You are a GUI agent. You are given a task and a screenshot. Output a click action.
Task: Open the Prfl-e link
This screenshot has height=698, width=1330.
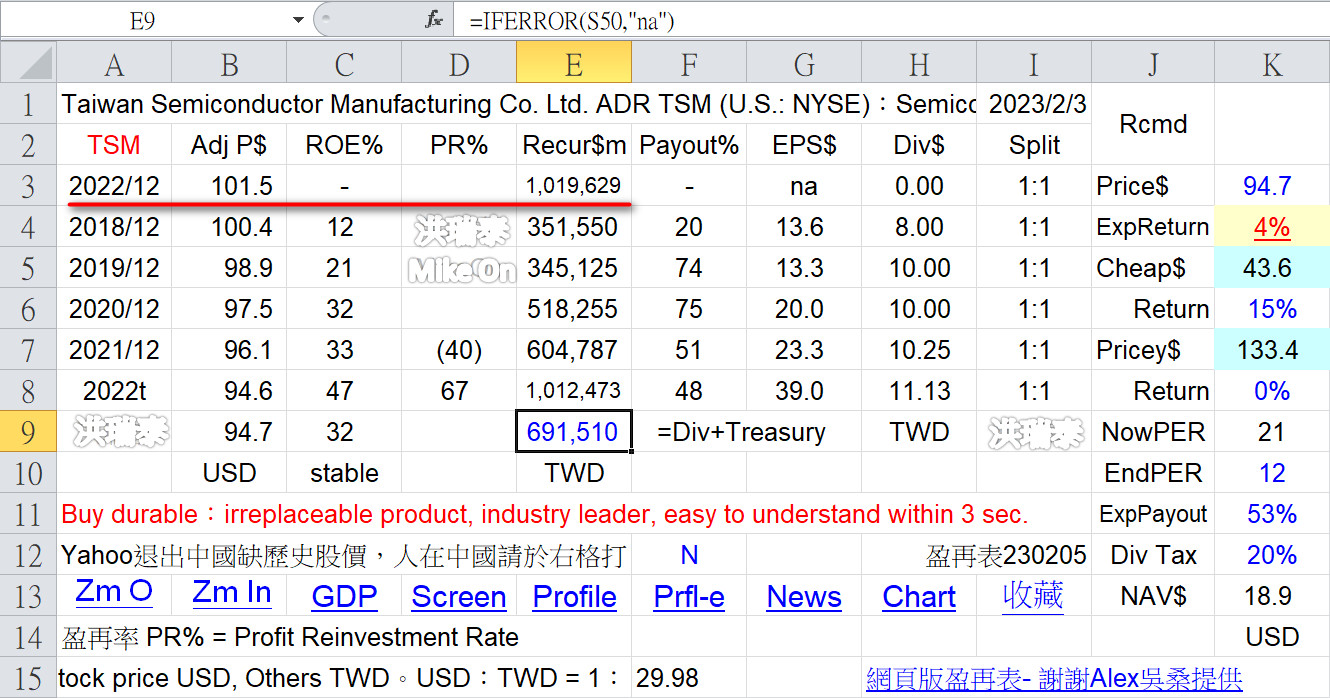(x=689, y=597)
